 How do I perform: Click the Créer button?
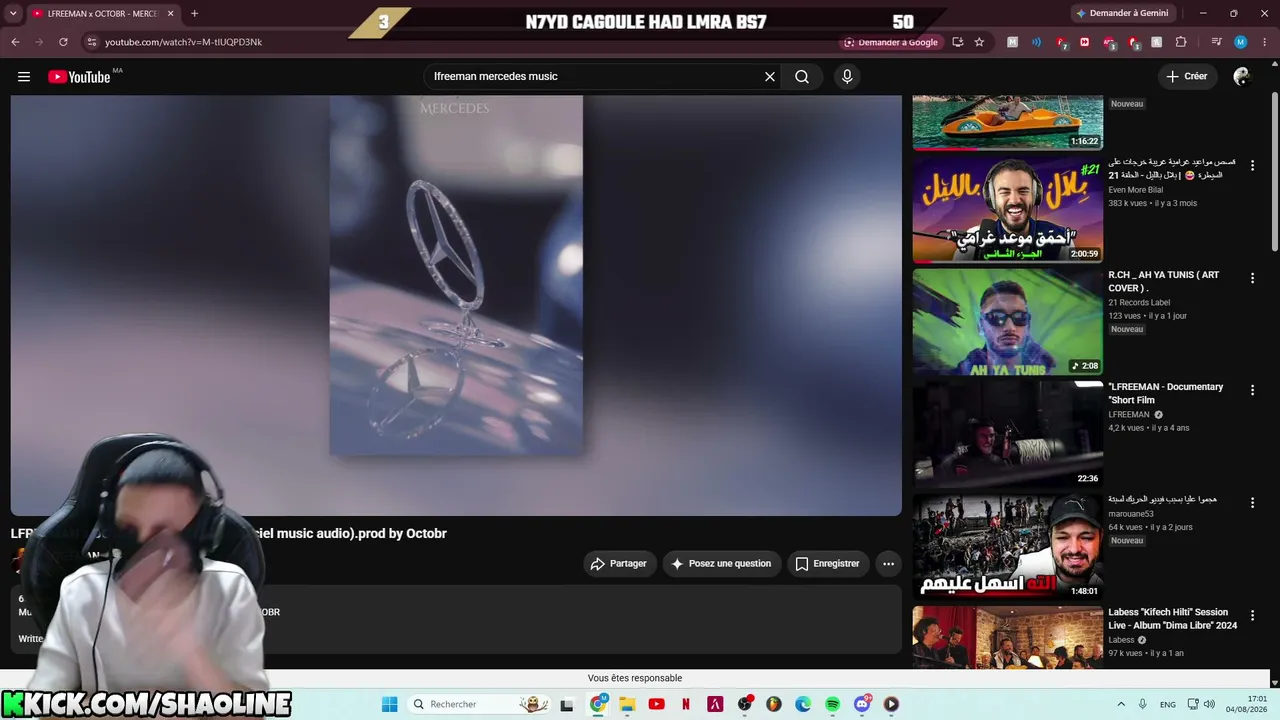tap(1187, 77)
